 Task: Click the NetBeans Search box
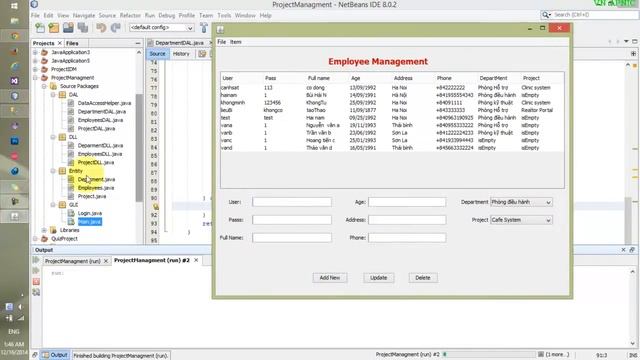tap(589, 15)
